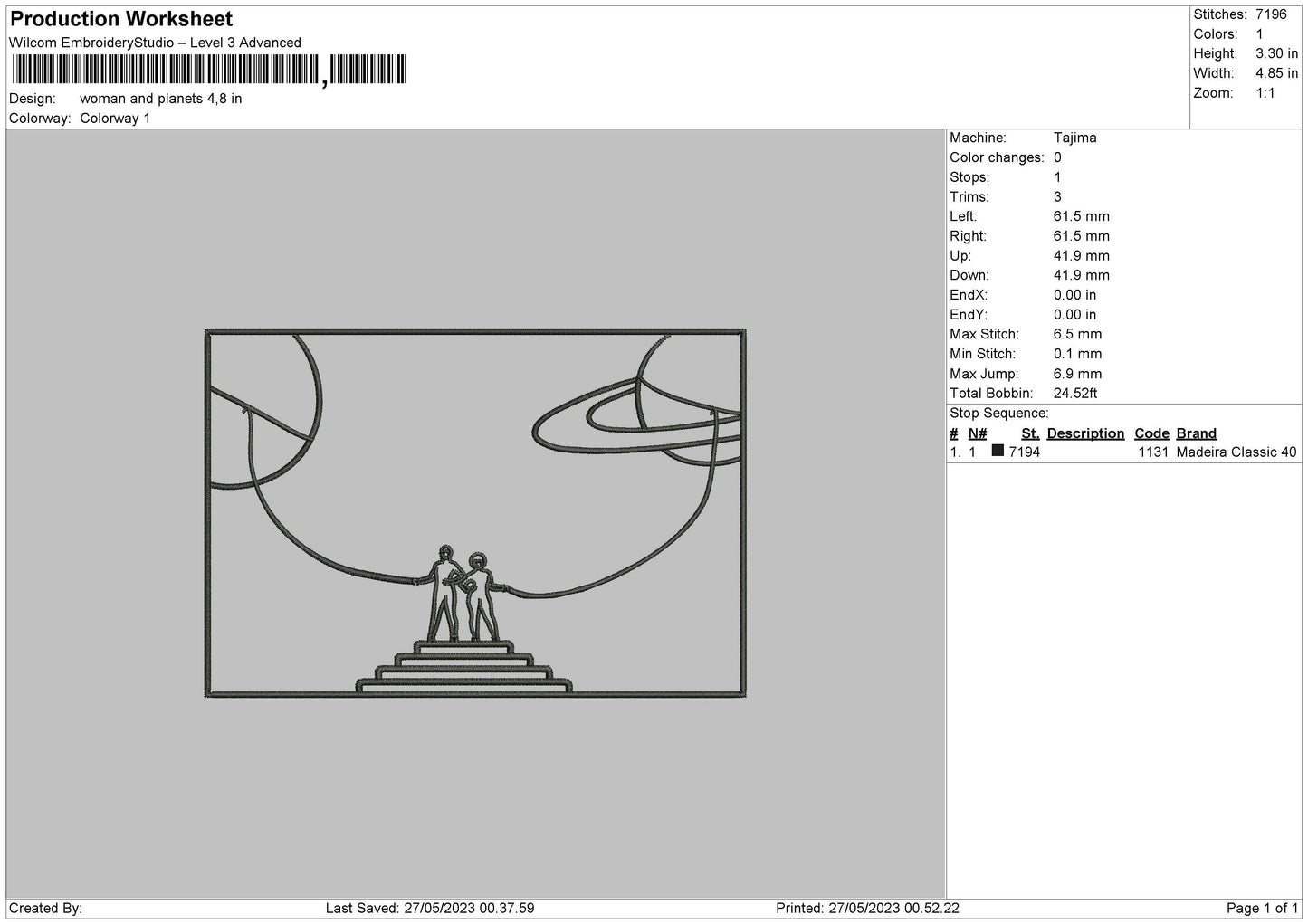1308x924 pixels.
Task: Click the 'Colorway 1' value
Action: point(115,119)
